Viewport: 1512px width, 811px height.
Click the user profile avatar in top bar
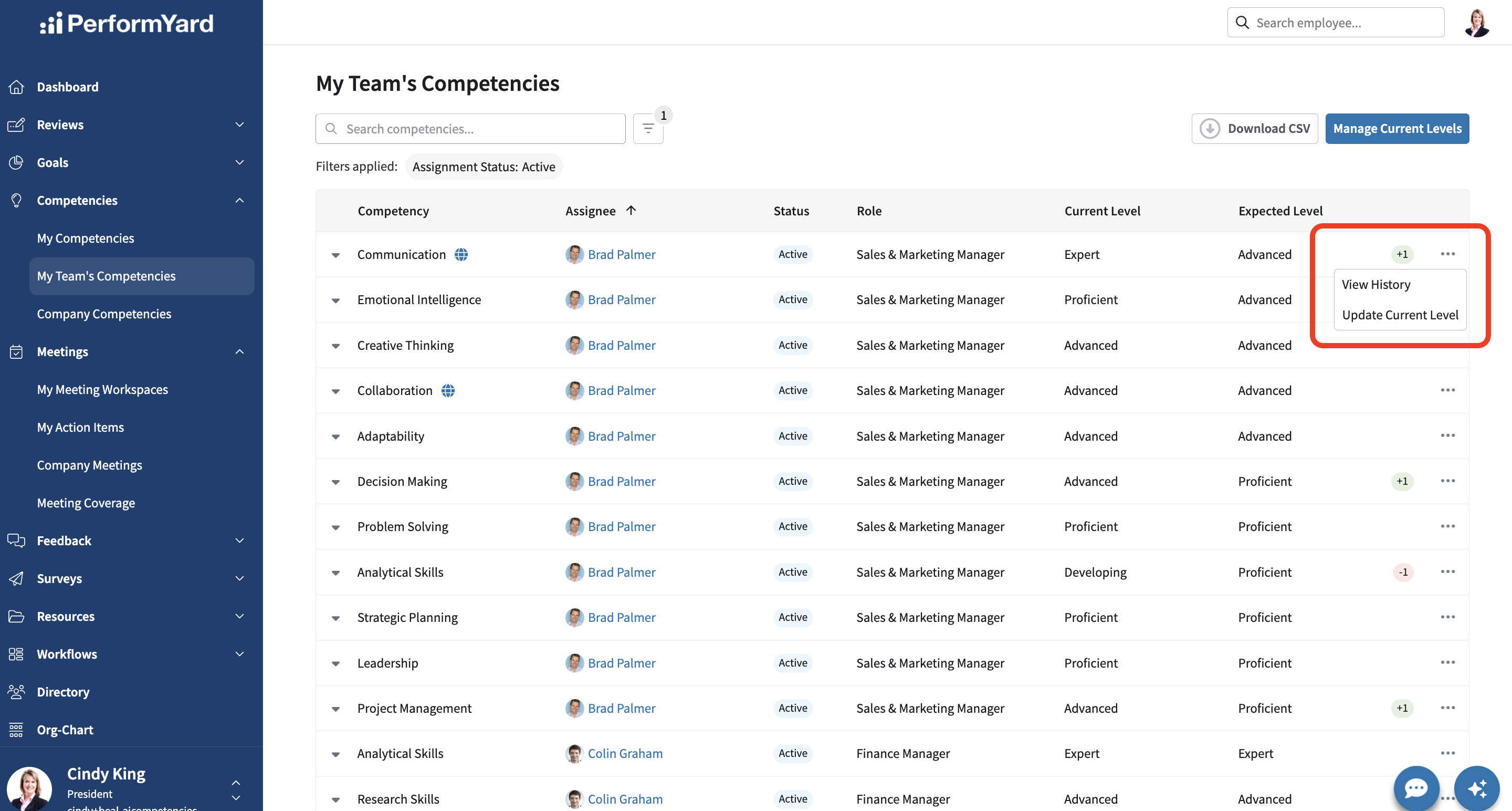coord(1477,23)
